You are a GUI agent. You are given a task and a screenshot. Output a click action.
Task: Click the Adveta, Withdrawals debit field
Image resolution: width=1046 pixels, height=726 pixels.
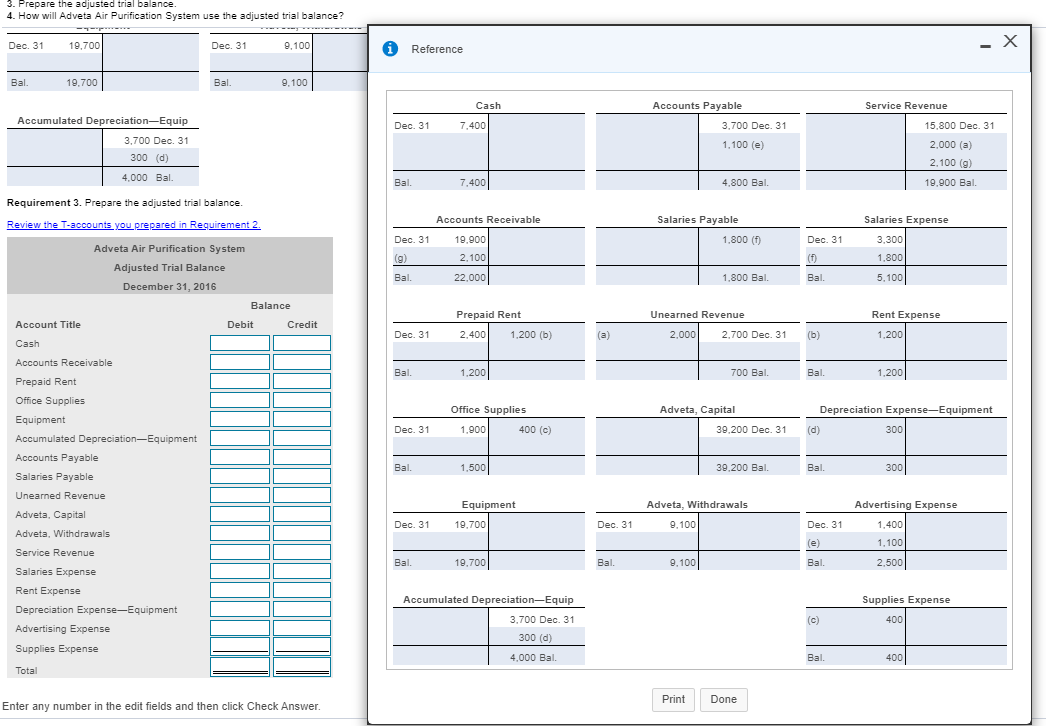coord(240,533)
